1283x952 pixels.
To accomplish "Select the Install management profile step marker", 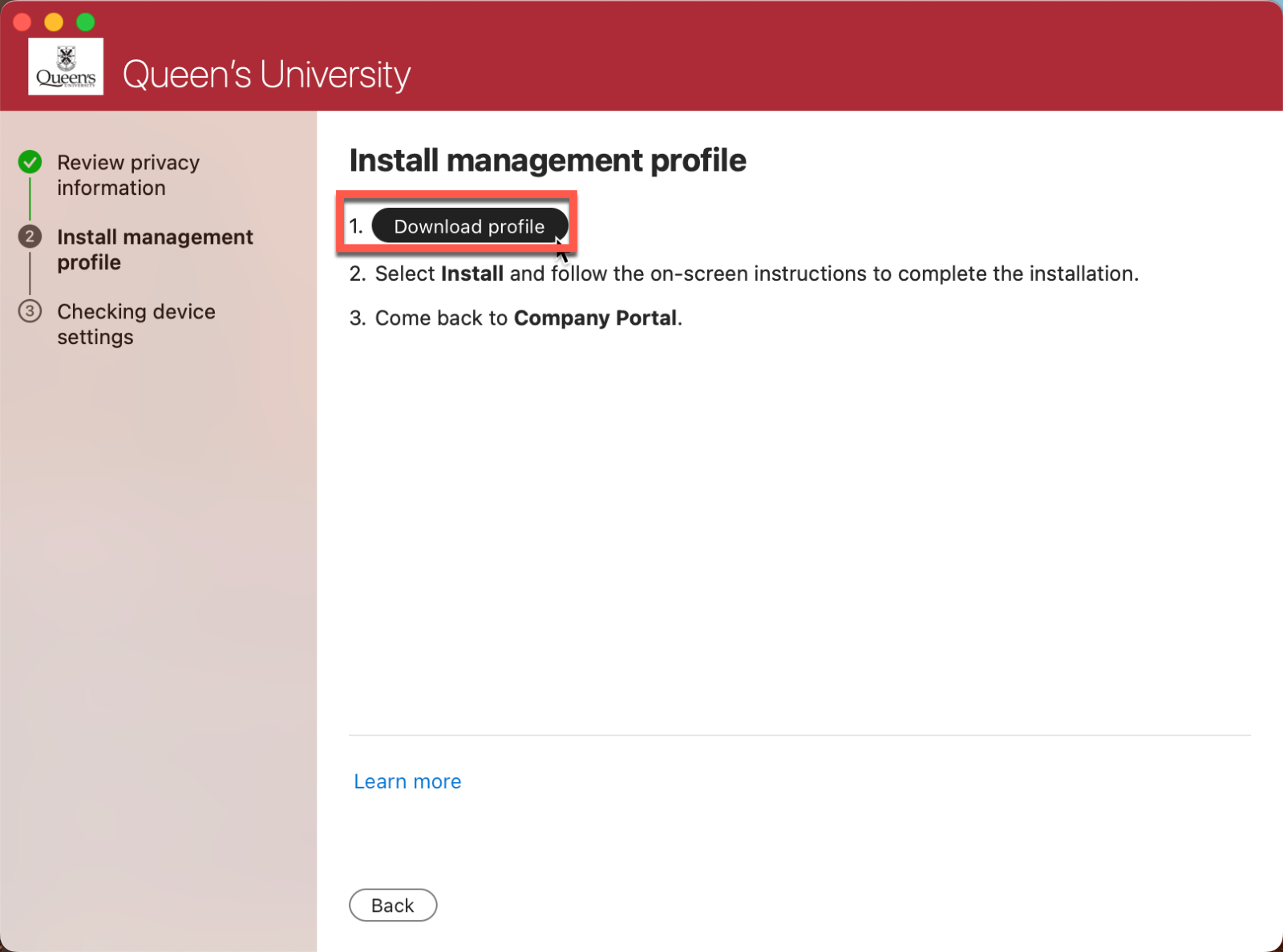I will pos(30,237).
